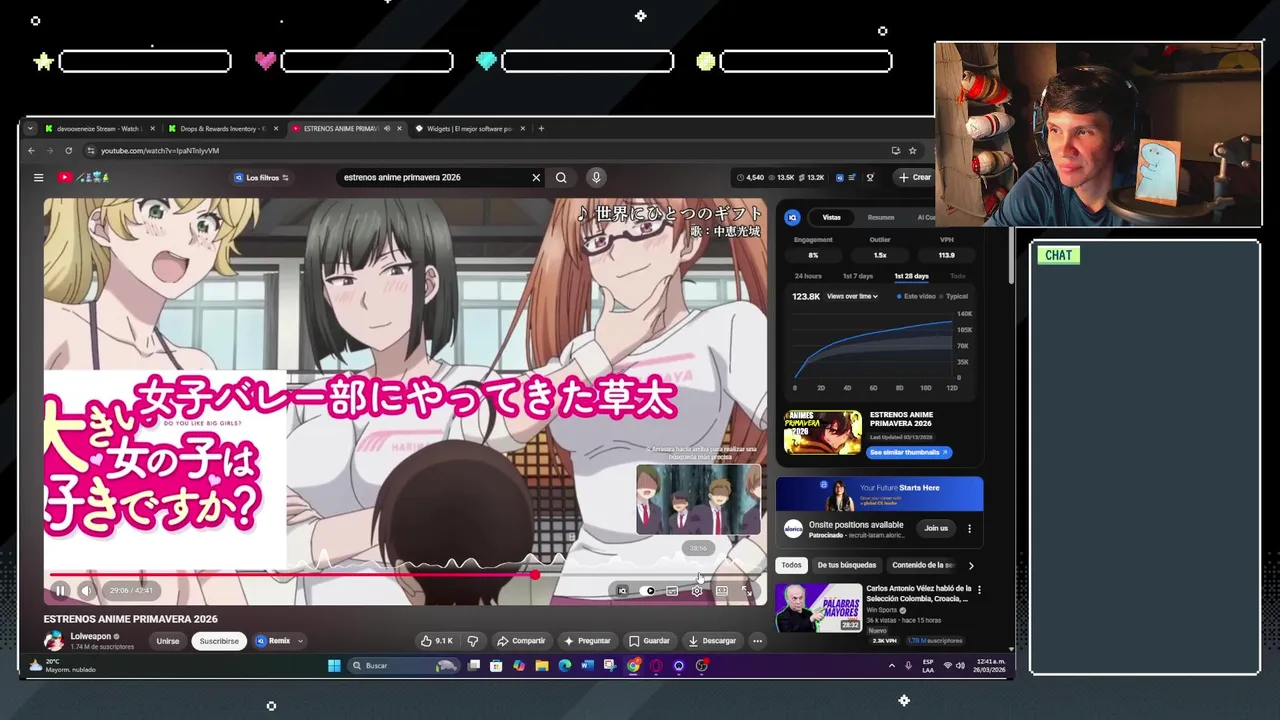
Task: Open the Windows Start menu
Action: 334,666
